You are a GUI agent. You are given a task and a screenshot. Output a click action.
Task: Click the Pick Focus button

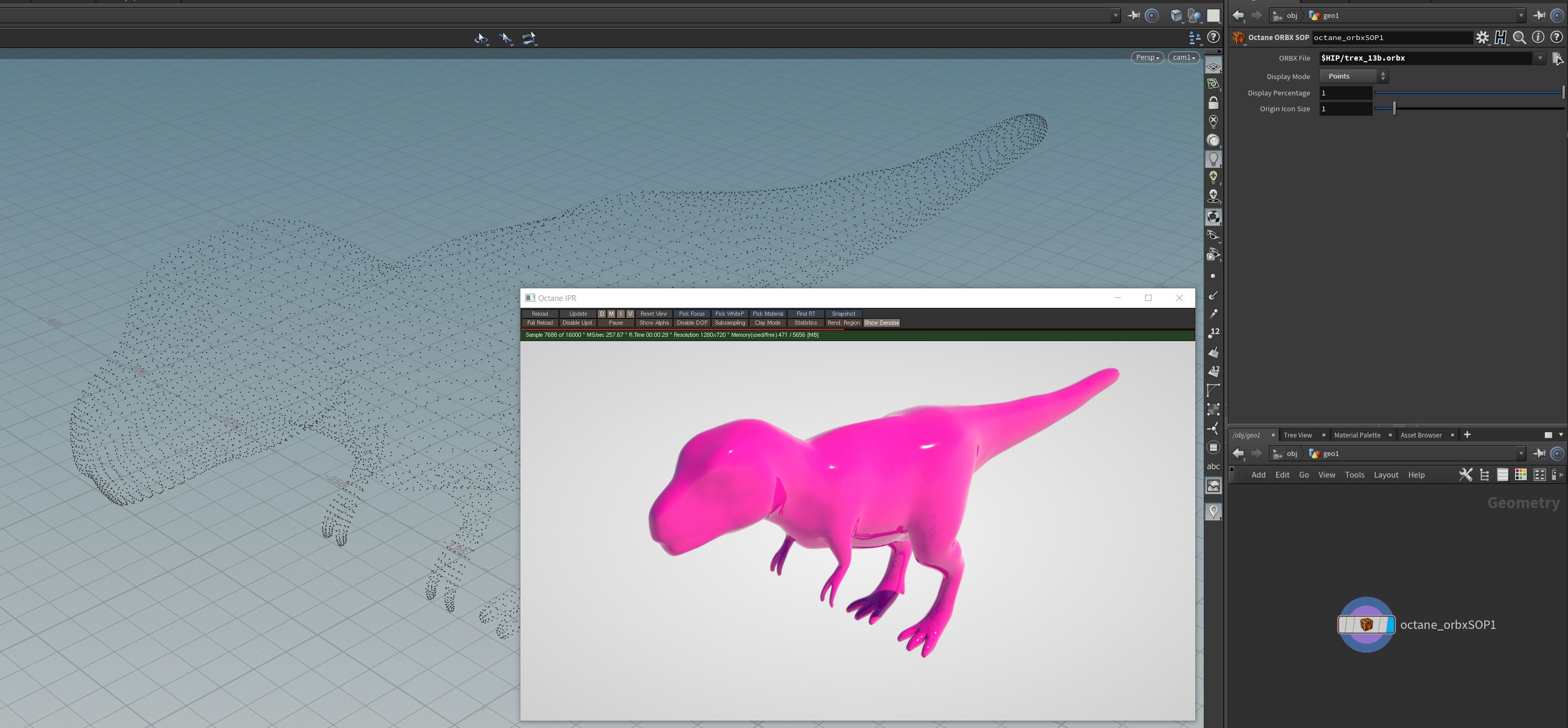[x=692, y=314]
